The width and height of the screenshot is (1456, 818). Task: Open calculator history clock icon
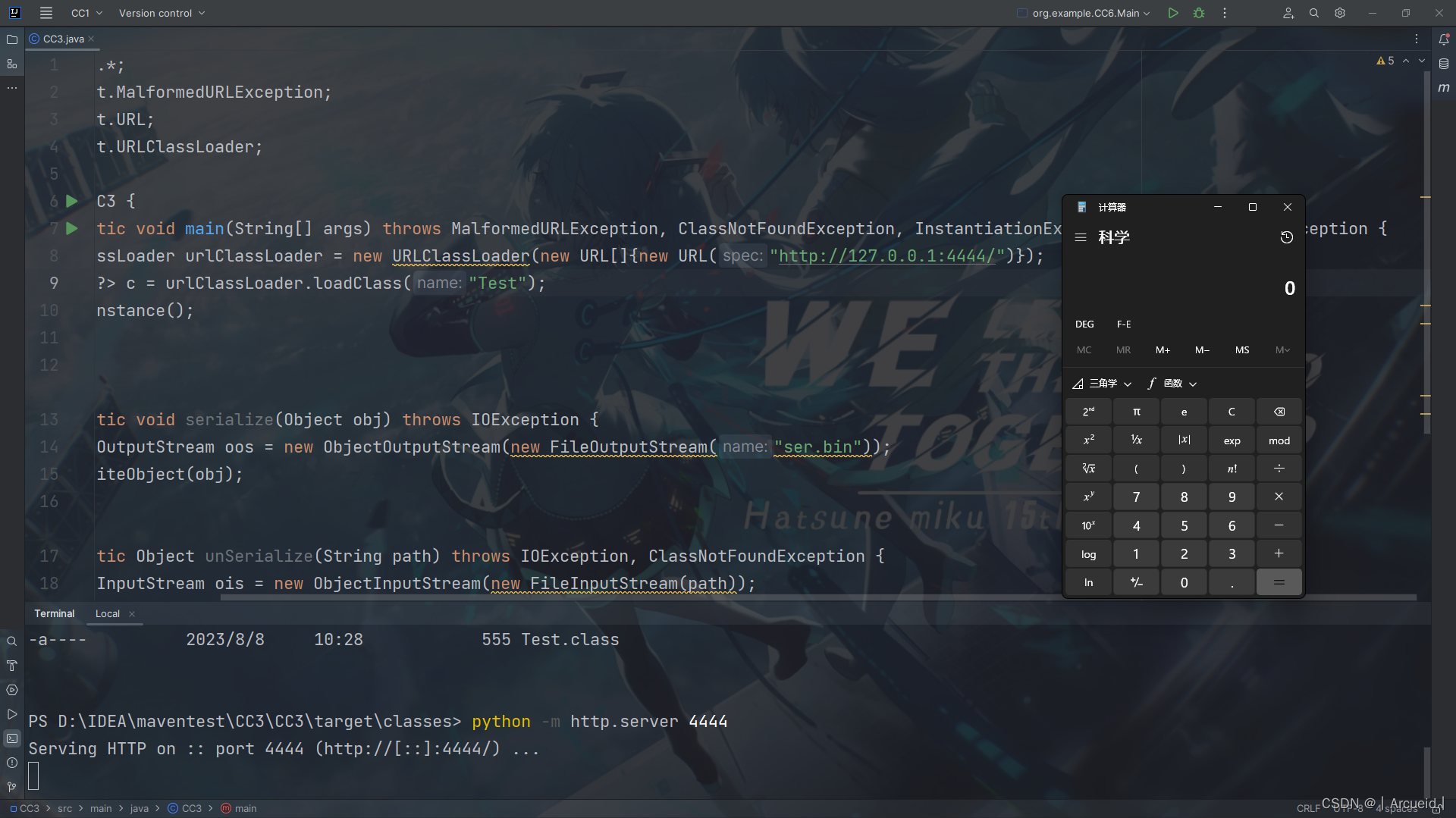point(1287,237)
